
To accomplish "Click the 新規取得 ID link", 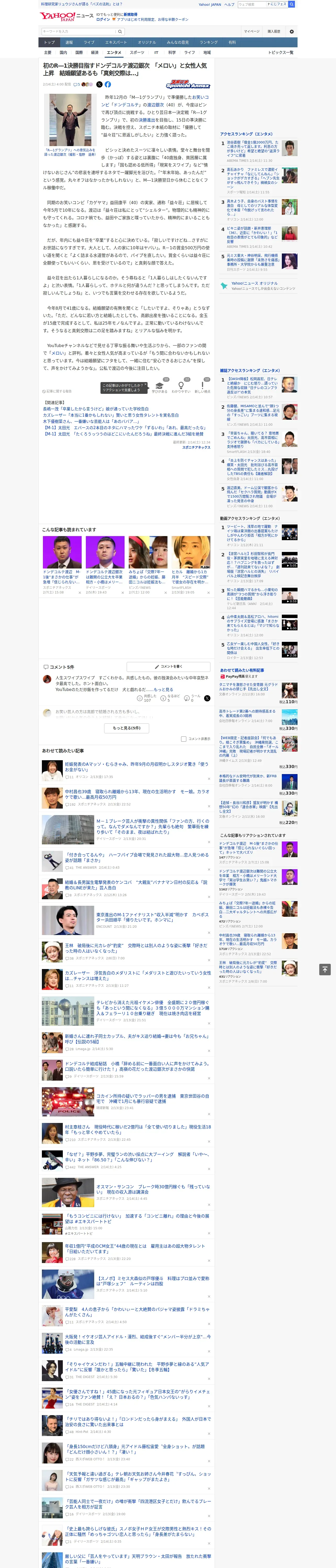I will click(x=131, y=14).
